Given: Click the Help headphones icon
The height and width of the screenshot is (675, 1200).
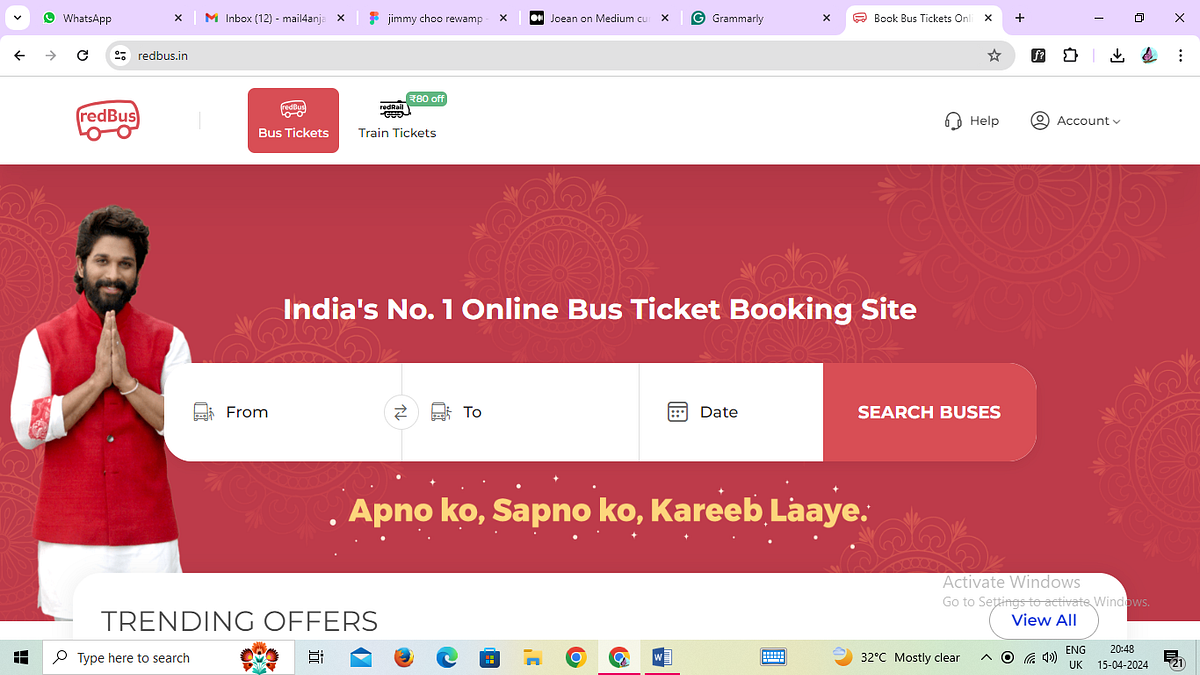Looking at the screenshot, I should pos(953,120).
